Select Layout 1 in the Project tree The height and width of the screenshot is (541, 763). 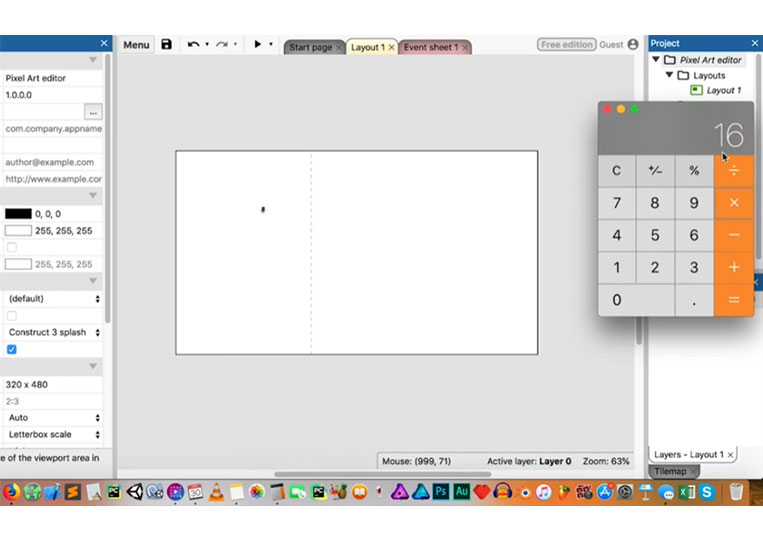click(724, 90)
